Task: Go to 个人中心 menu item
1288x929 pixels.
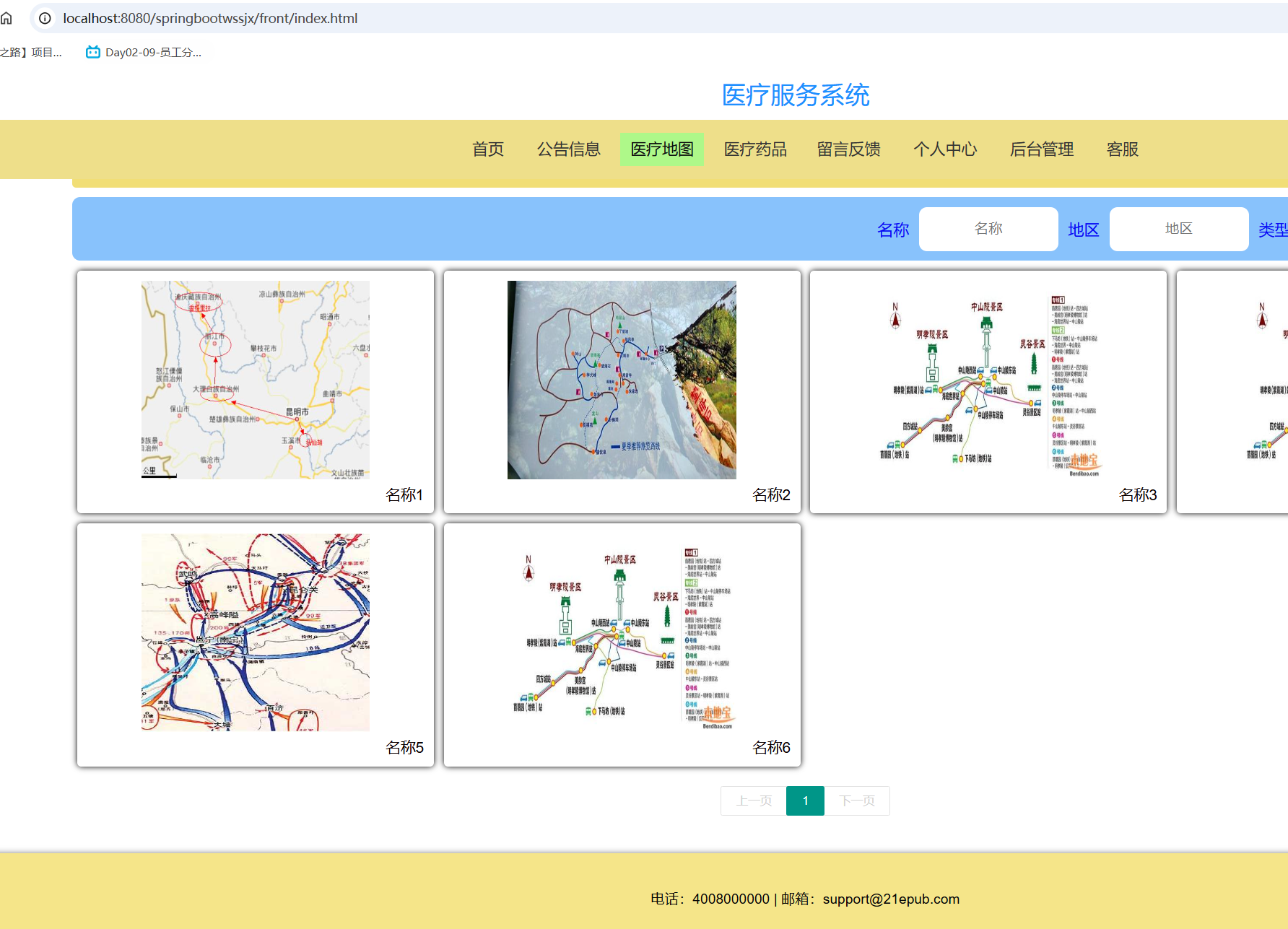Action: point(945,149)
